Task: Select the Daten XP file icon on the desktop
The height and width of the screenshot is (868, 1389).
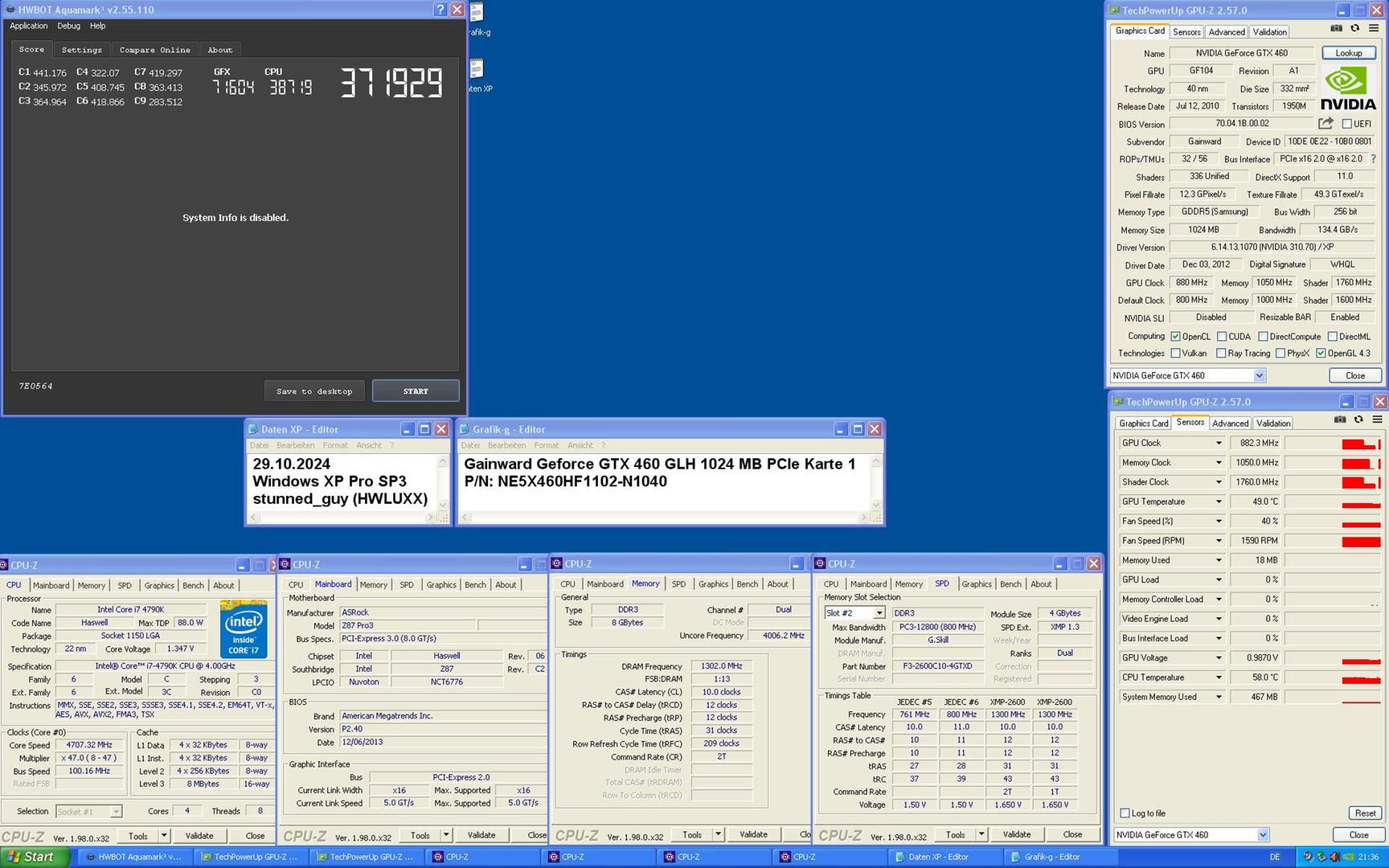Action: point(477,69)
